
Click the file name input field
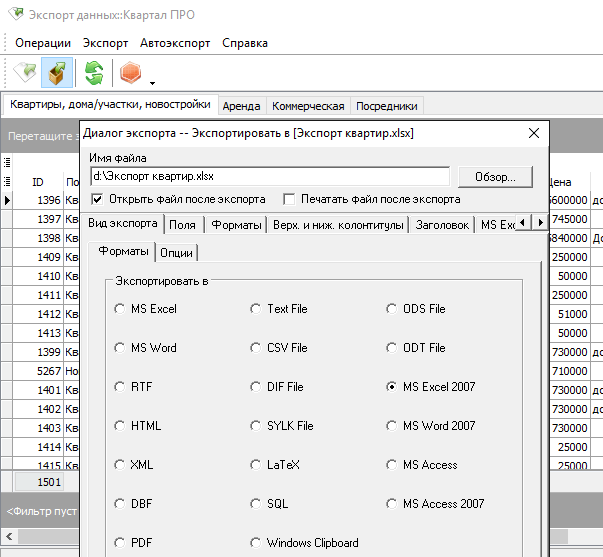pyautogui.click(x=268, y=176)
